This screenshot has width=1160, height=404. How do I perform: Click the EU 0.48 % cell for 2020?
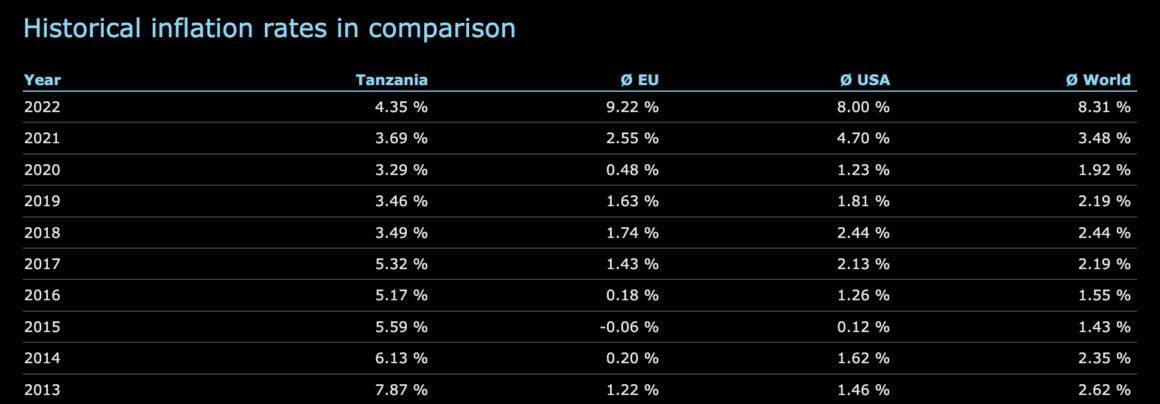coord(630,169)
